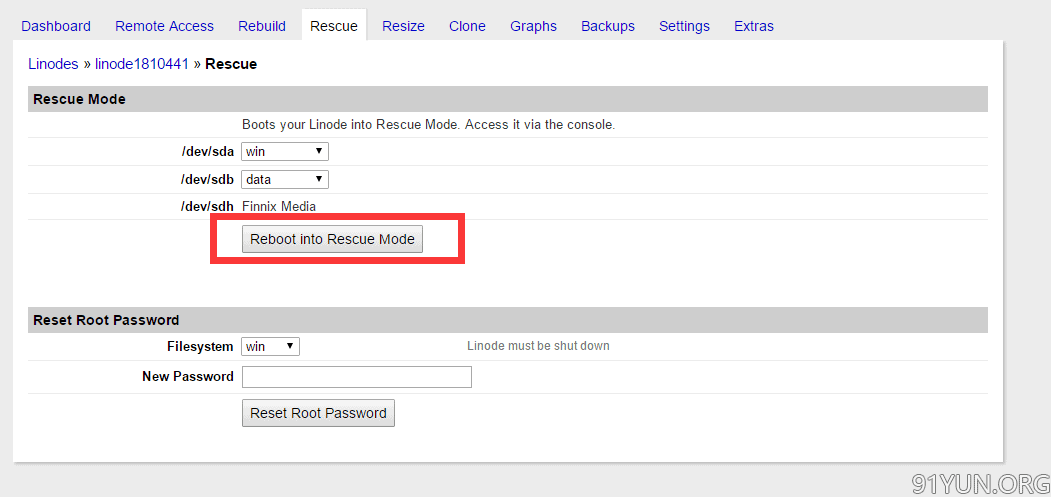Go to the Settings tab
The height and width of the screenshot is (497, 1051).
pyautogui.click(x=684, y=26)
